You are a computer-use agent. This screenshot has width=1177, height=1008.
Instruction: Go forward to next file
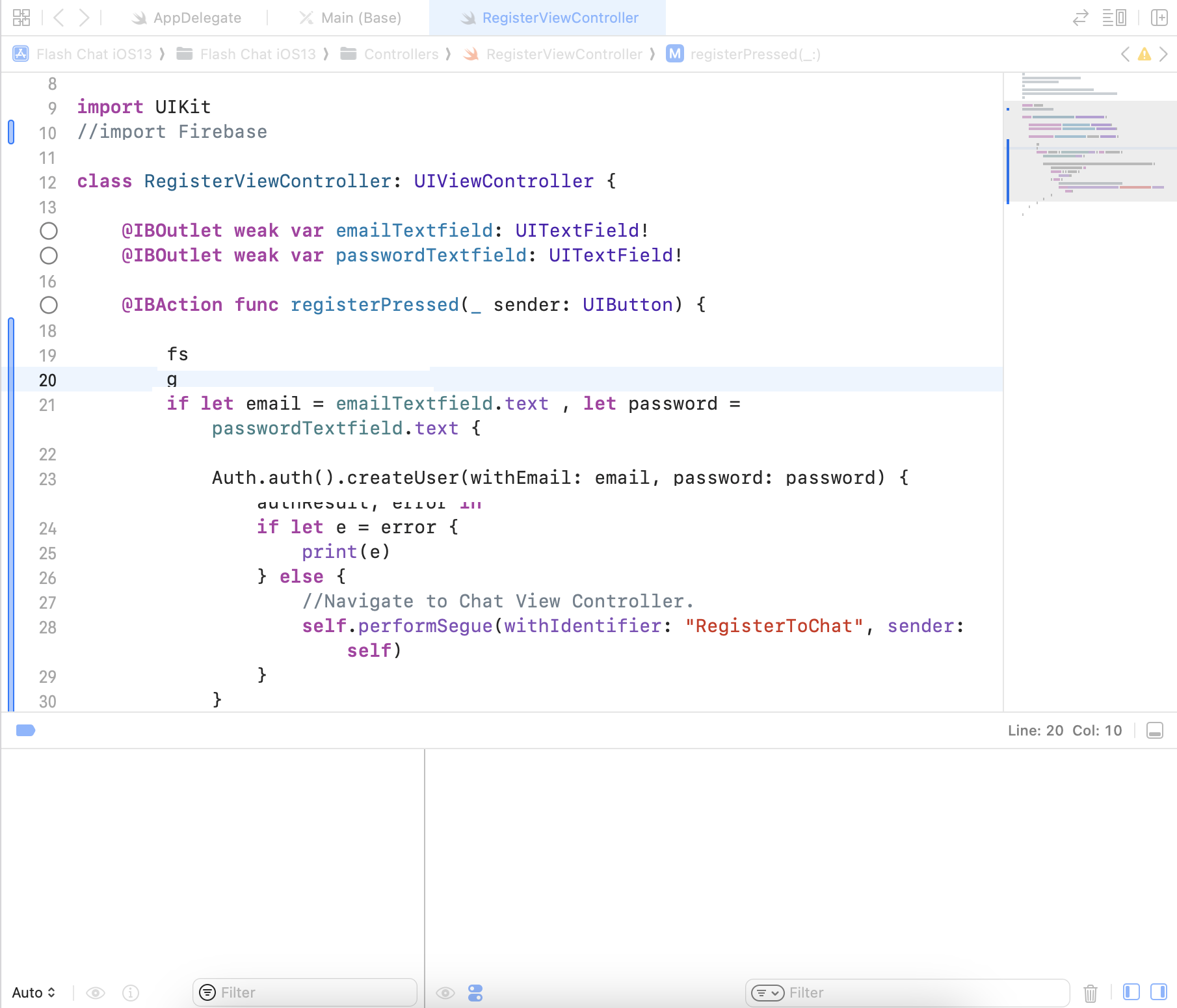84,18
